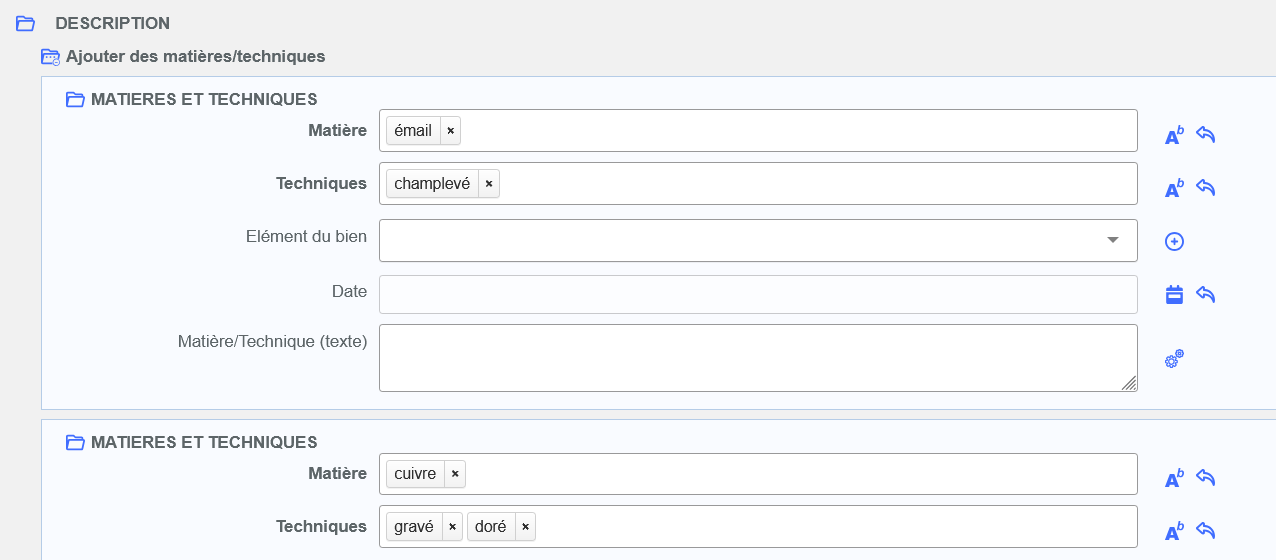Remove the émail tag
This screenshot has width=1276, height=560.
tap(450, 131)
